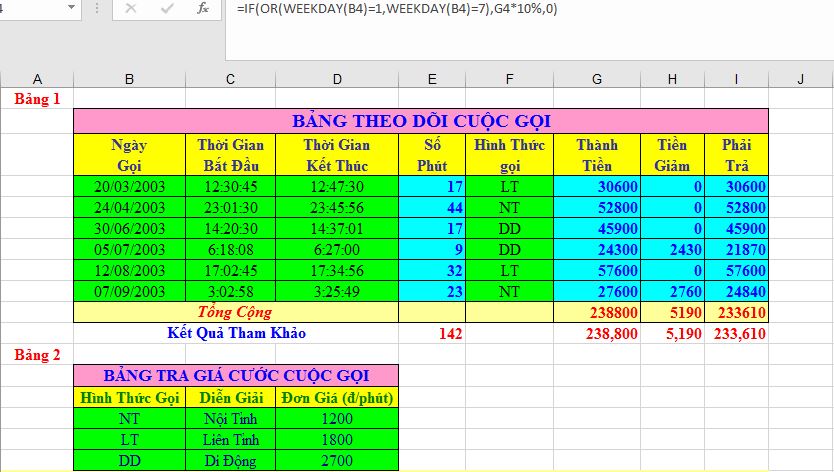The height and width of the screenshot is (472, 834).
Task: Click the Enter checkmark formula icon
Action: point(167,9)
